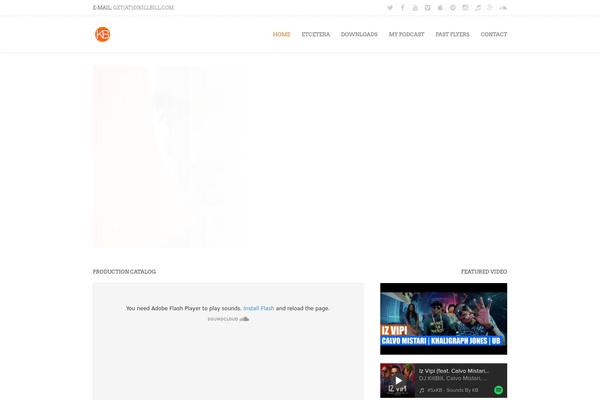Viewport: 600px width, 400px height.
Task: Click the Install Flash link
Action: pos(259,308)
